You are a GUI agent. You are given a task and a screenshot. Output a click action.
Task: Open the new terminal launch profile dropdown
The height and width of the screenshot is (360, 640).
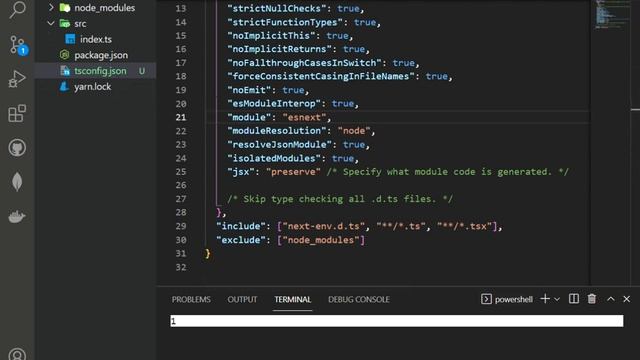pos(557,299)
